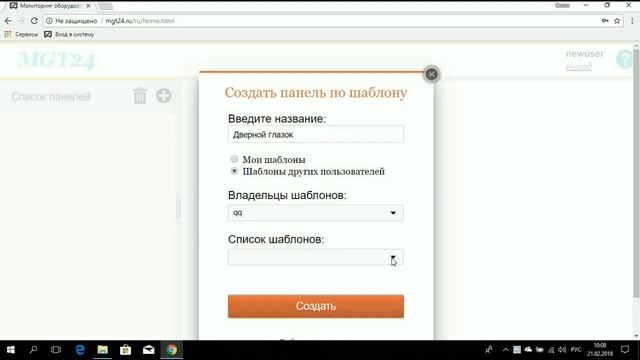Open Microsoft Store from the taskbar
The image size is (640, 360).
point(125,350)
